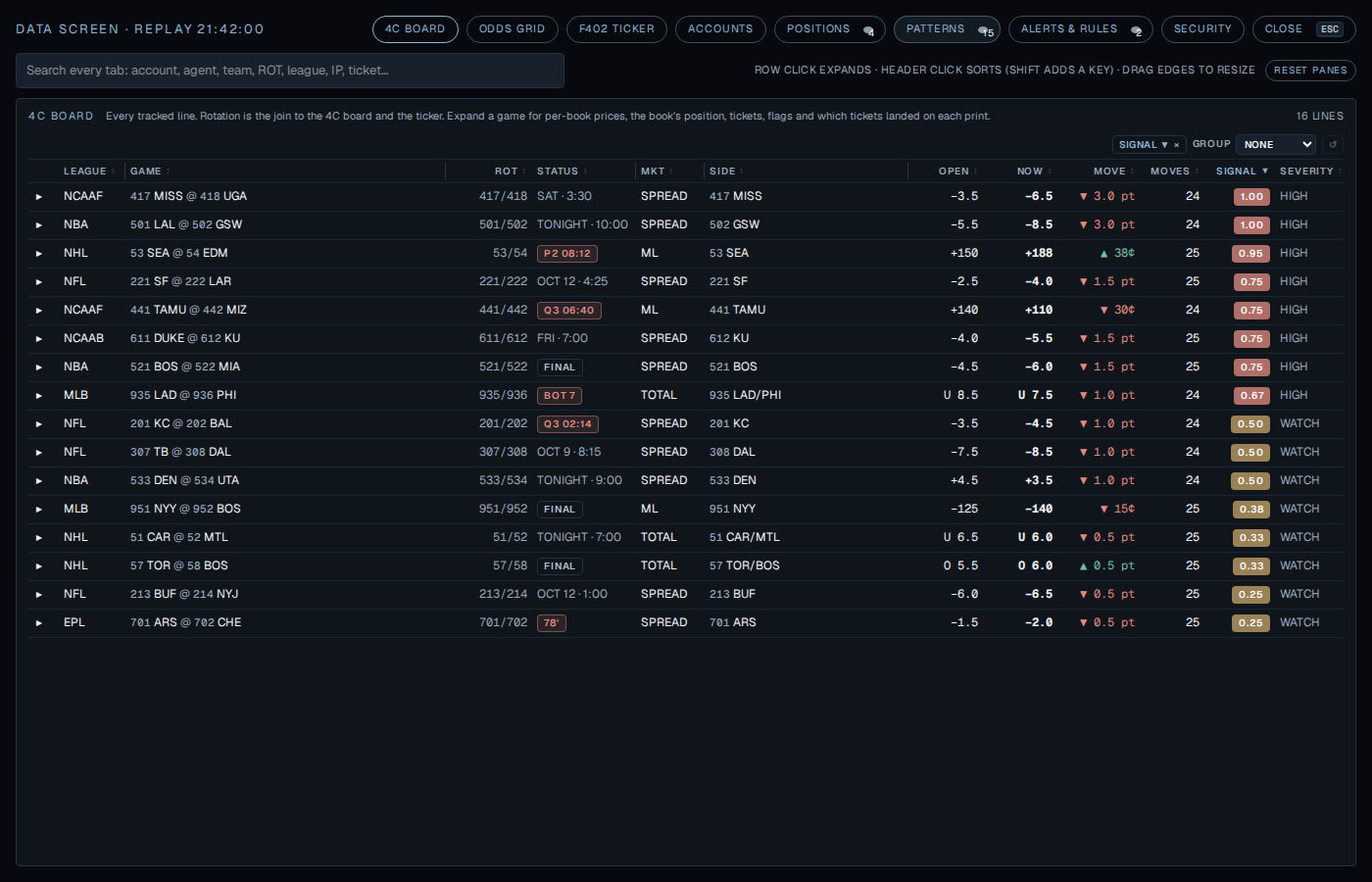Image resolution: width=1372 pixels, height=882 pixels.
Task: Expand the 221 SF @ 222 LAR row
Action: (39, 282)
